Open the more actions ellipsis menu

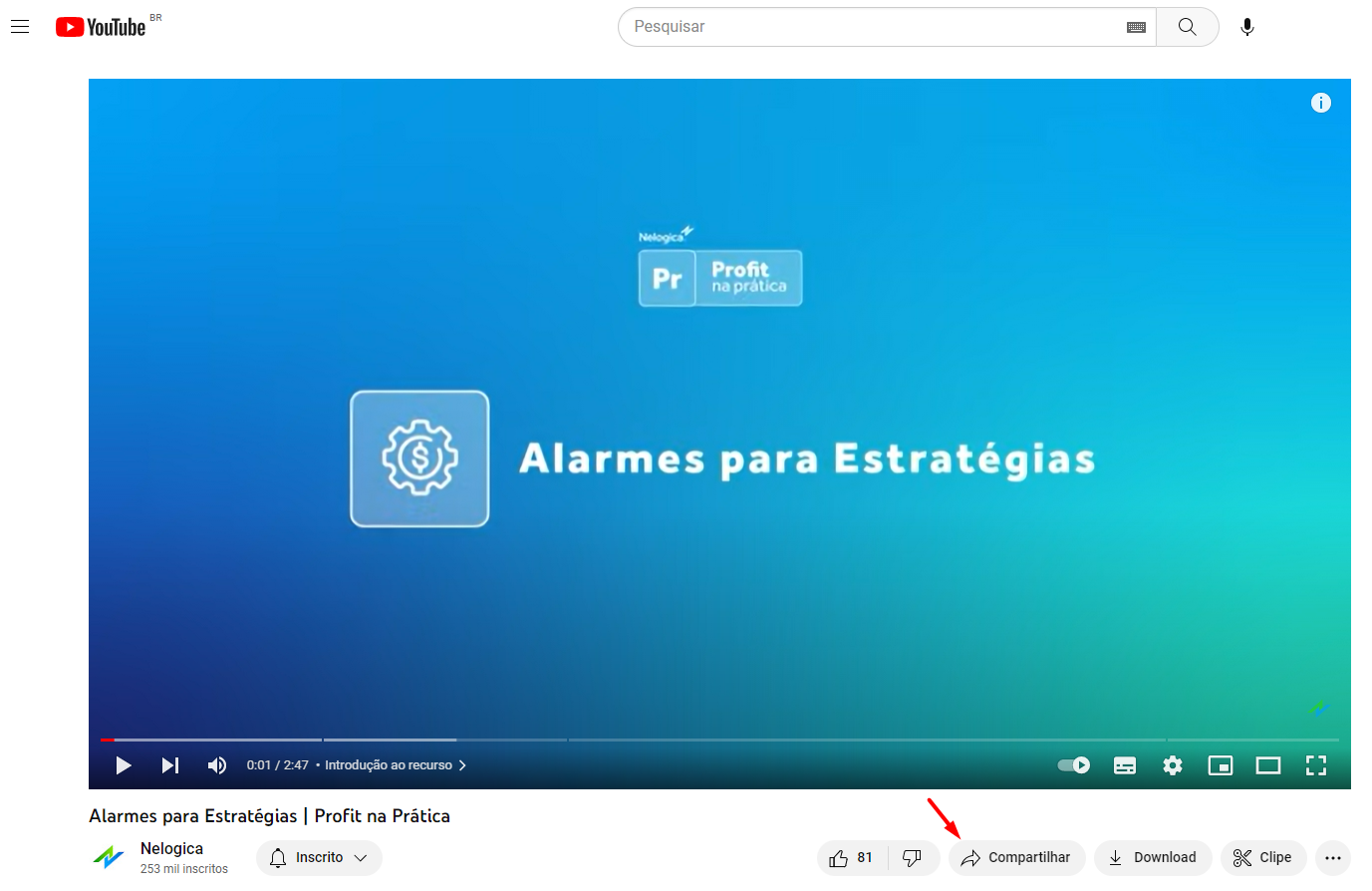(x=1333, y=857)
